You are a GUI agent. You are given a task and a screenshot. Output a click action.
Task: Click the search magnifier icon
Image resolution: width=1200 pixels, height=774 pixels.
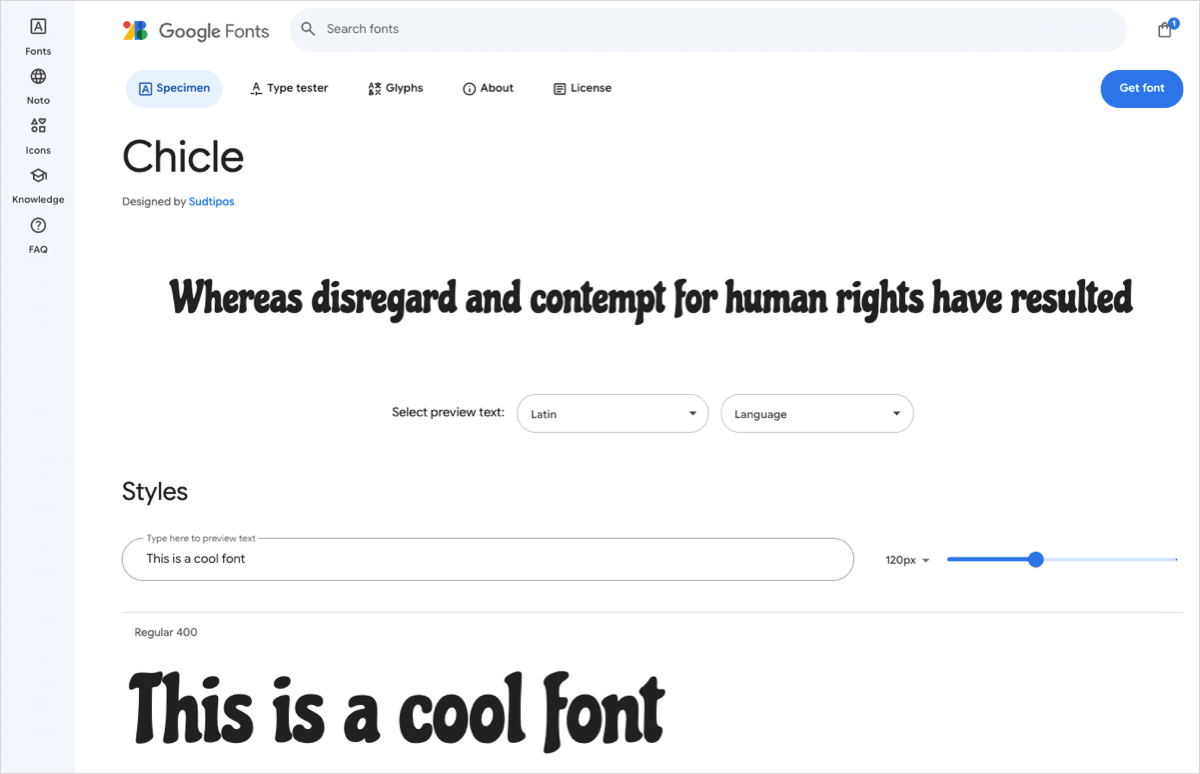pyautogui.click(x=308, y=29)
